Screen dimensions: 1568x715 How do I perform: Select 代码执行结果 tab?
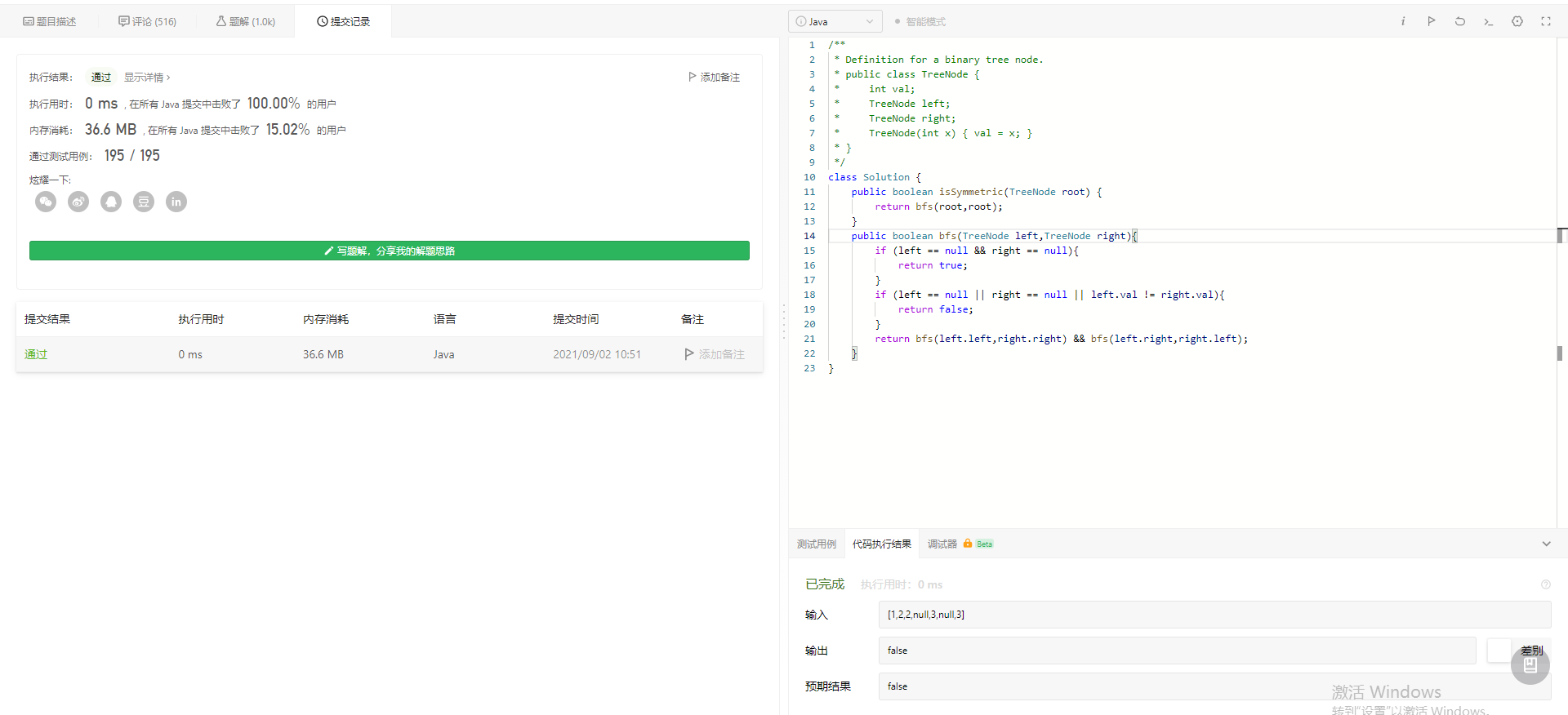click(882, 544)
